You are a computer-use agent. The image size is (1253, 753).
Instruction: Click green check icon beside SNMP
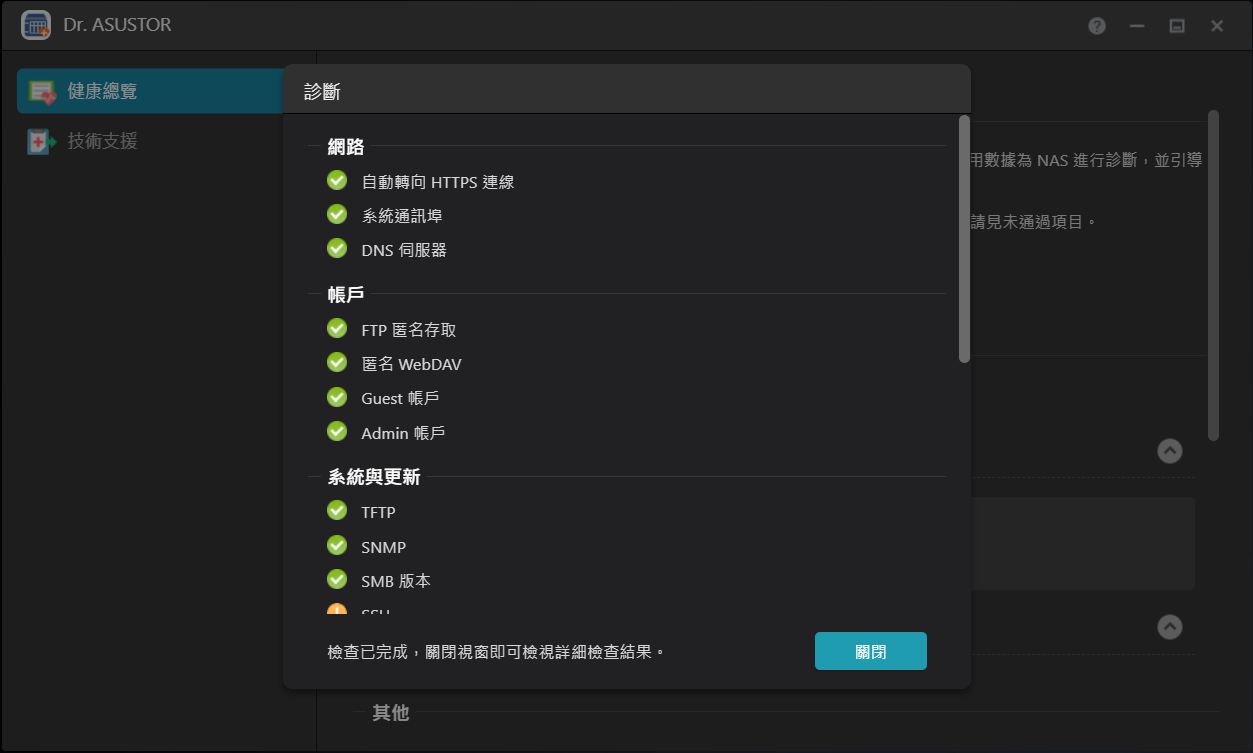click(x=337, y=546)
